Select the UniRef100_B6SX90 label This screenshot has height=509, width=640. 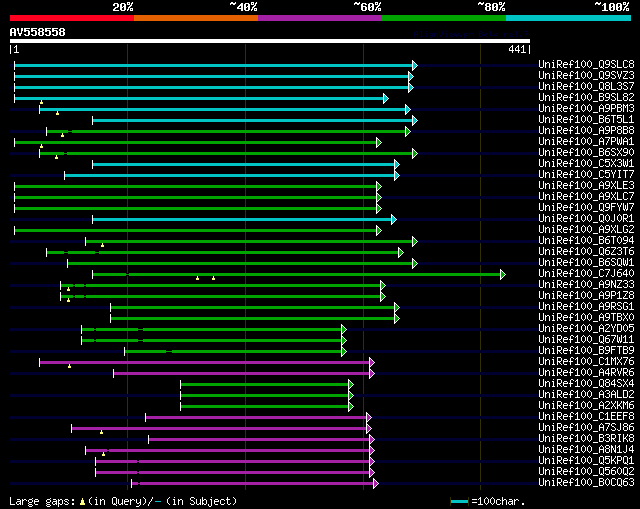coord(586,153)
